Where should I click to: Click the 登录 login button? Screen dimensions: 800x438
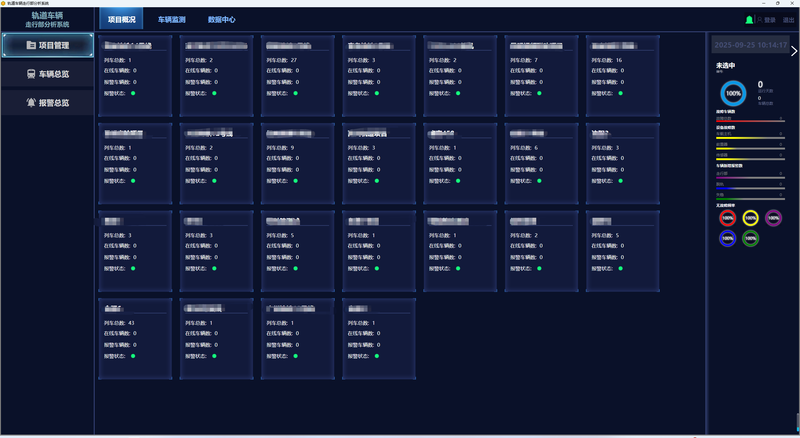(x=770, y=20)
